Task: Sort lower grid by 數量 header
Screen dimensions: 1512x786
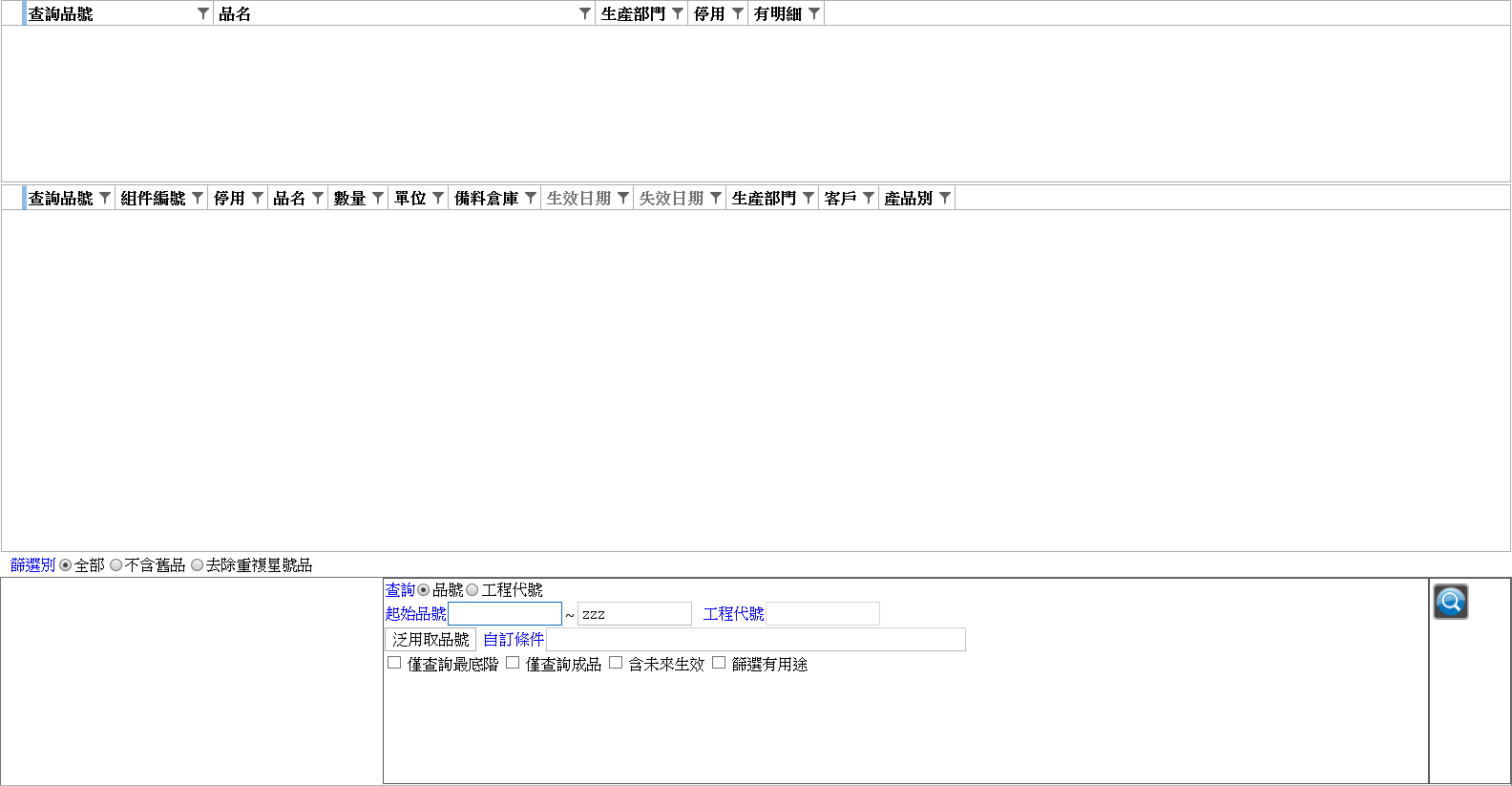Action: tap(349, 199)
